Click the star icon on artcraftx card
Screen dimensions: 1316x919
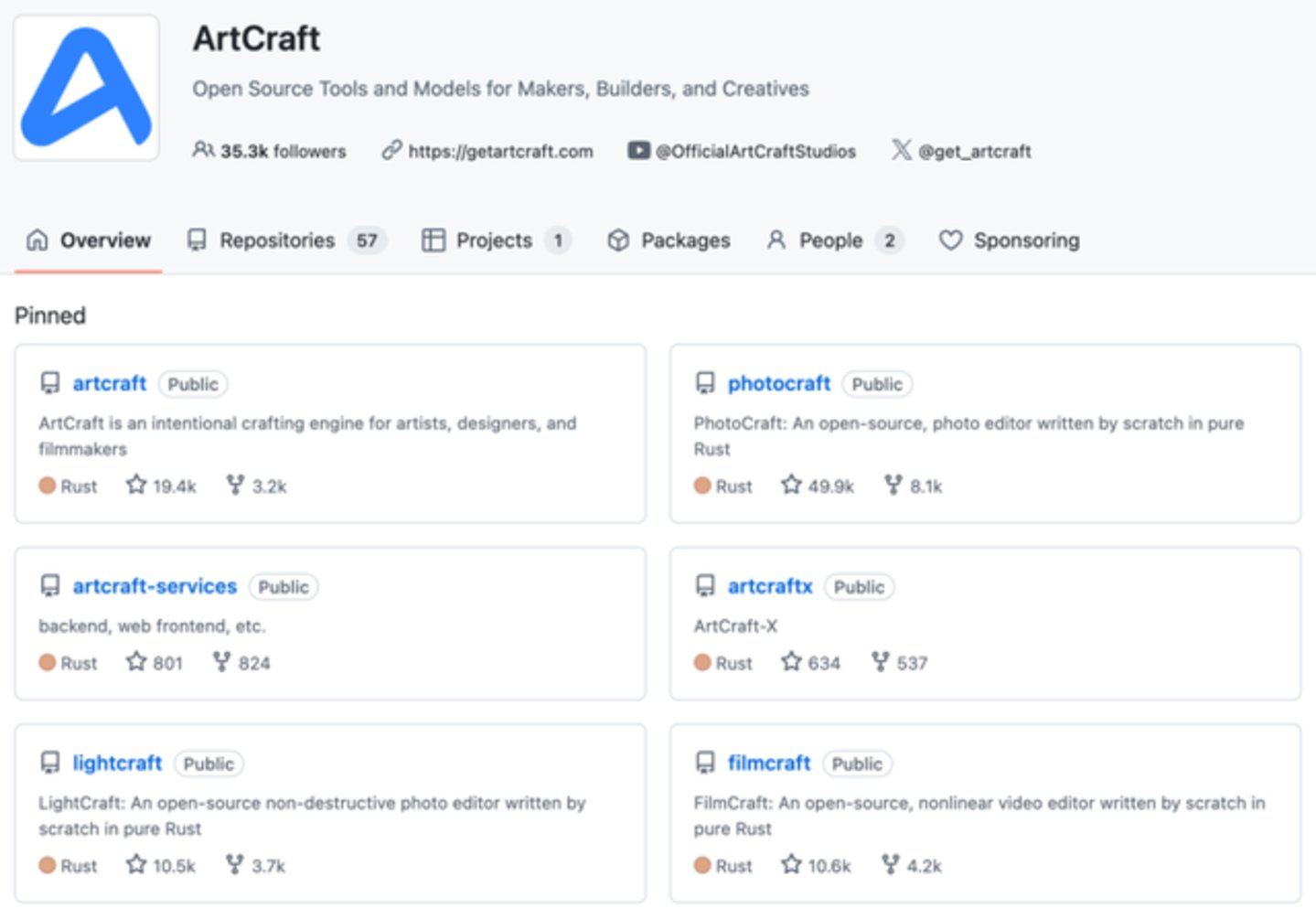point(791,661)
